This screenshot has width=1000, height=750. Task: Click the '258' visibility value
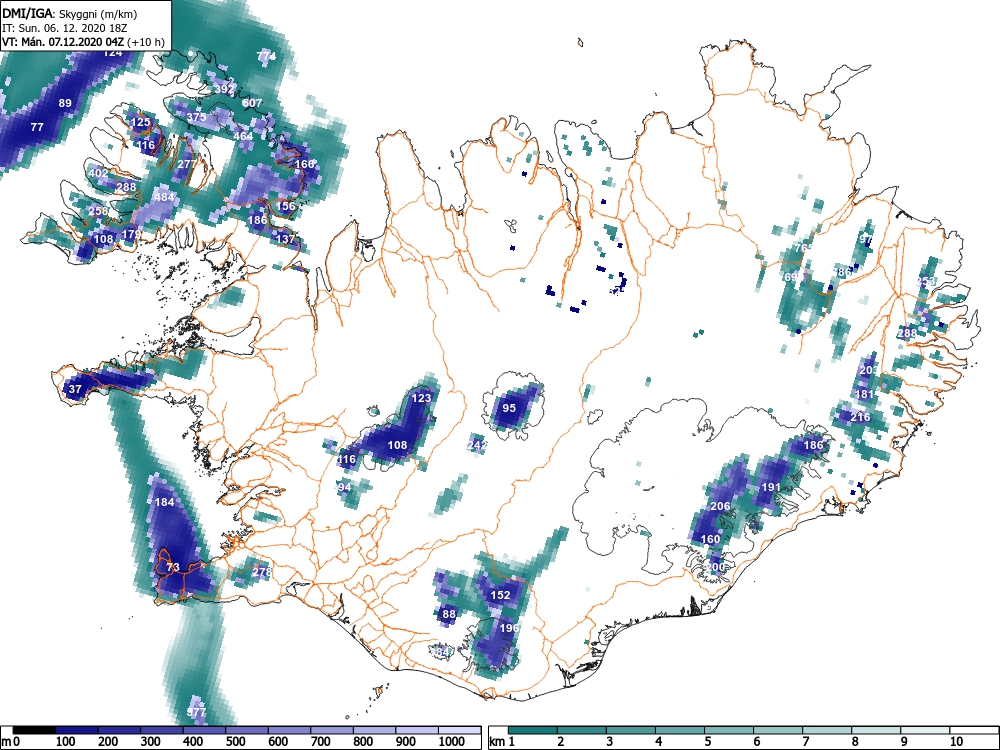[x=98, y=211]
